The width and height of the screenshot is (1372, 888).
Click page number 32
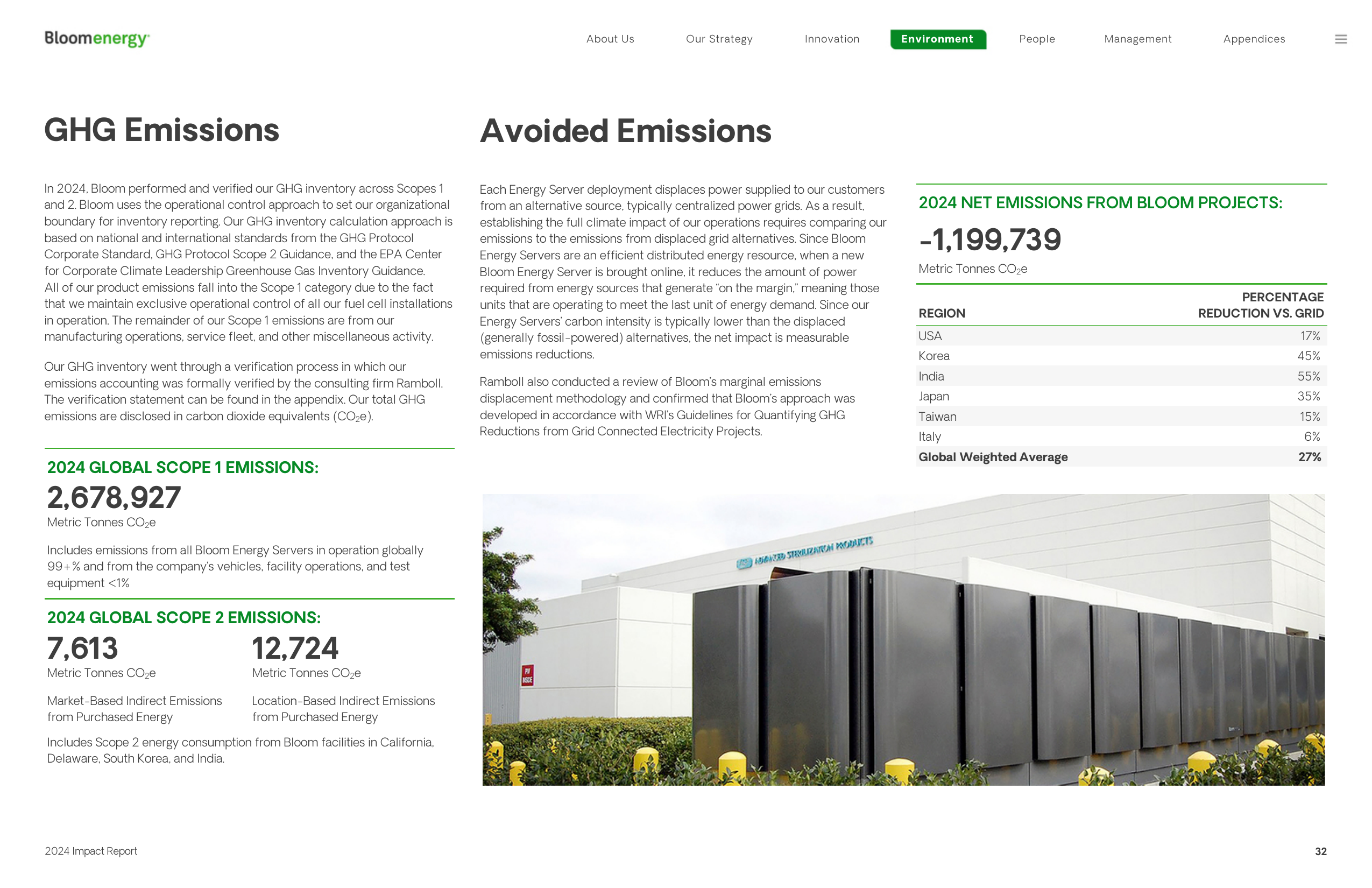[1321, 851]
